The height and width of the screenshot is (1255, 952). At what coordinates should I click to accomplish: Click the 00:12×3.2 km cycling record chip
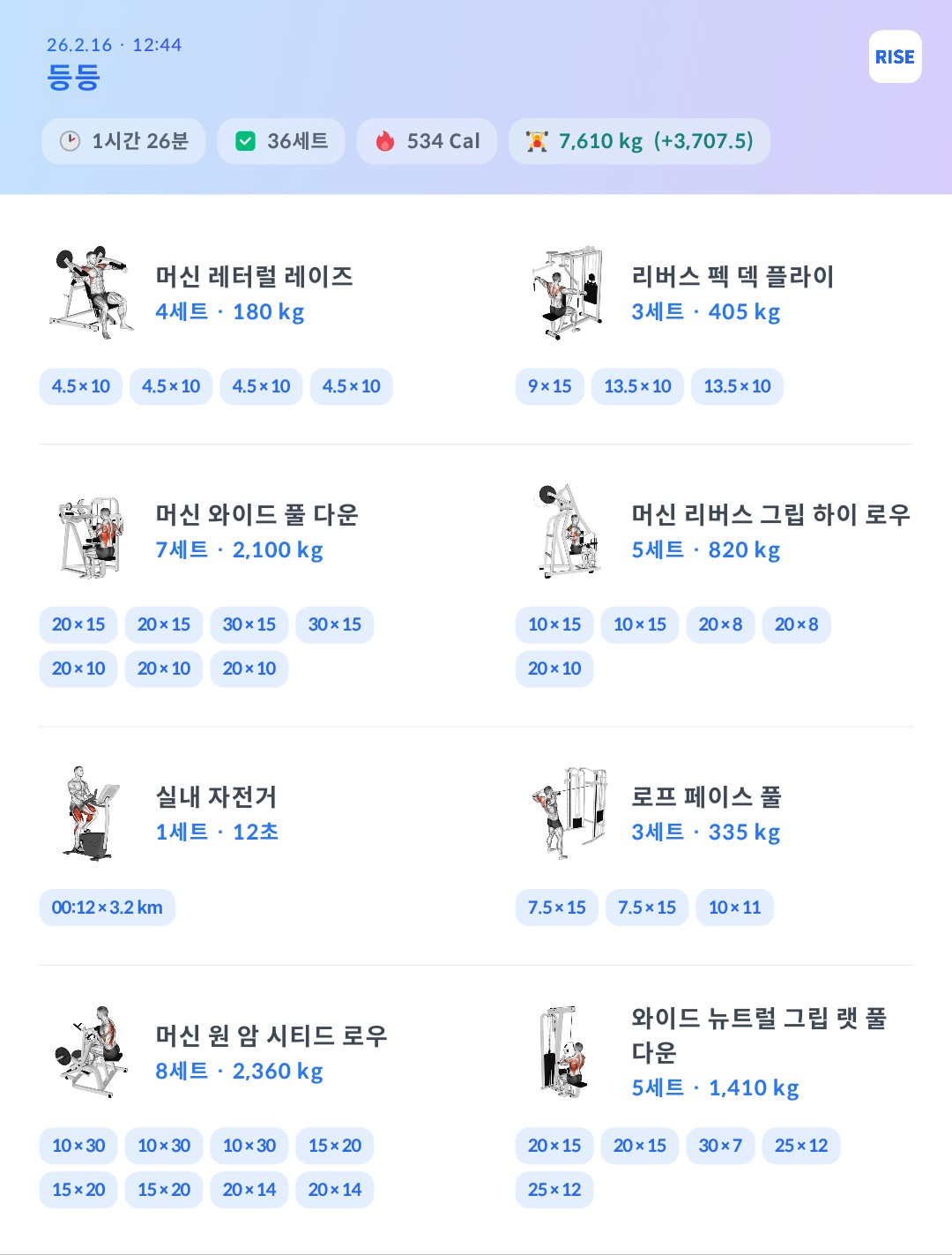click(x=106, y=907)
